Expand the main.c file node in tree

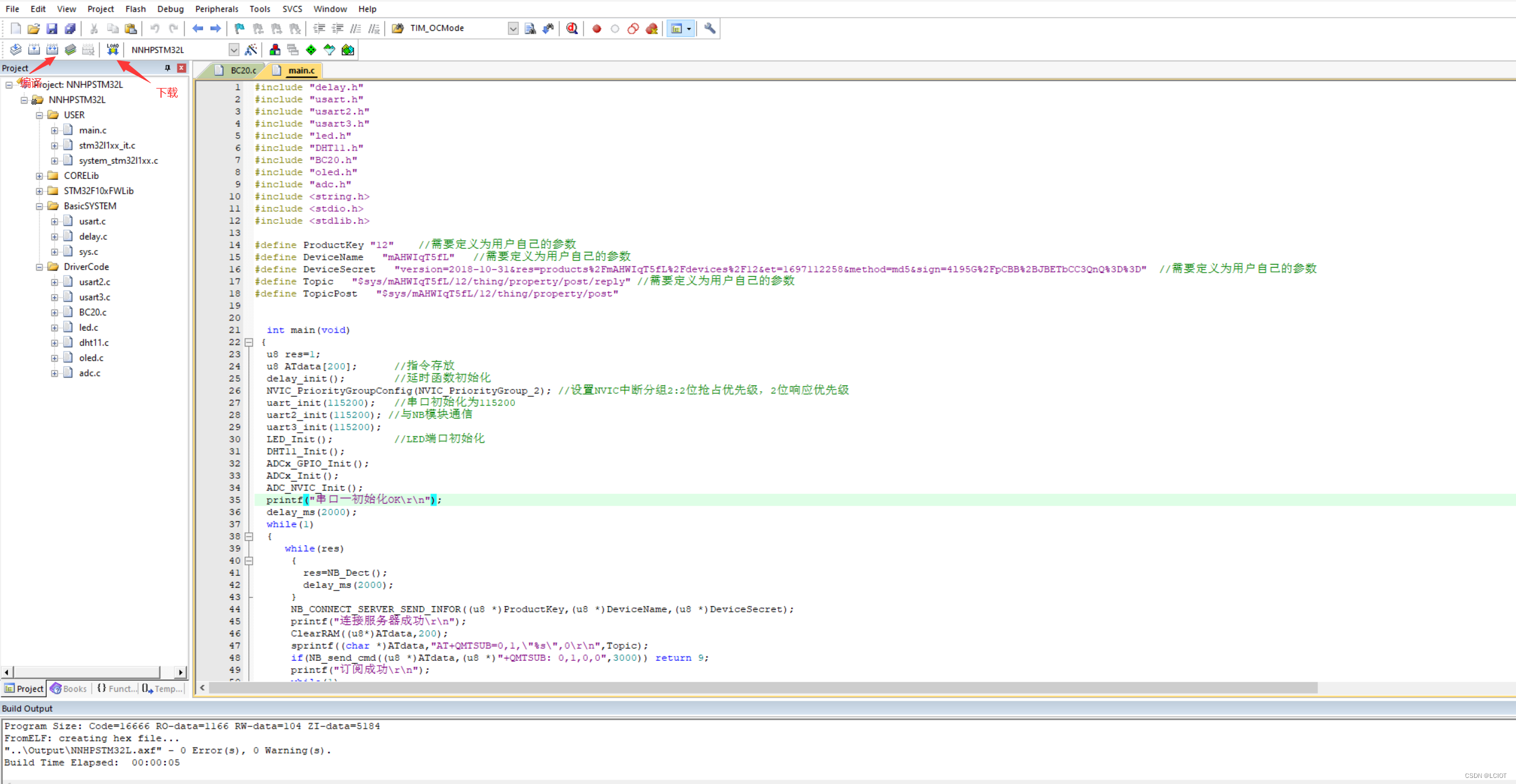click(55, 130)
